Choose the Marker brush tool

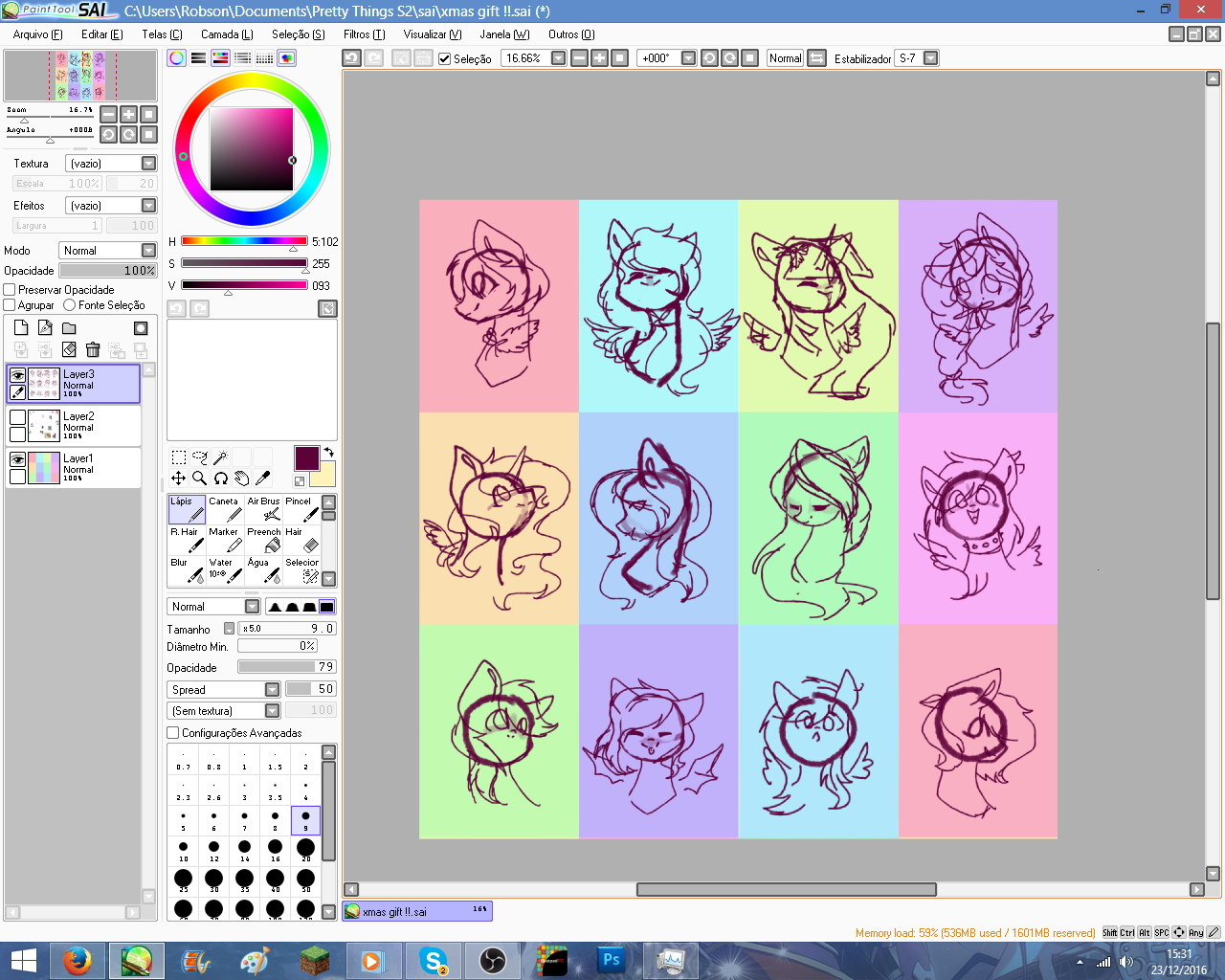pos(225,540)
